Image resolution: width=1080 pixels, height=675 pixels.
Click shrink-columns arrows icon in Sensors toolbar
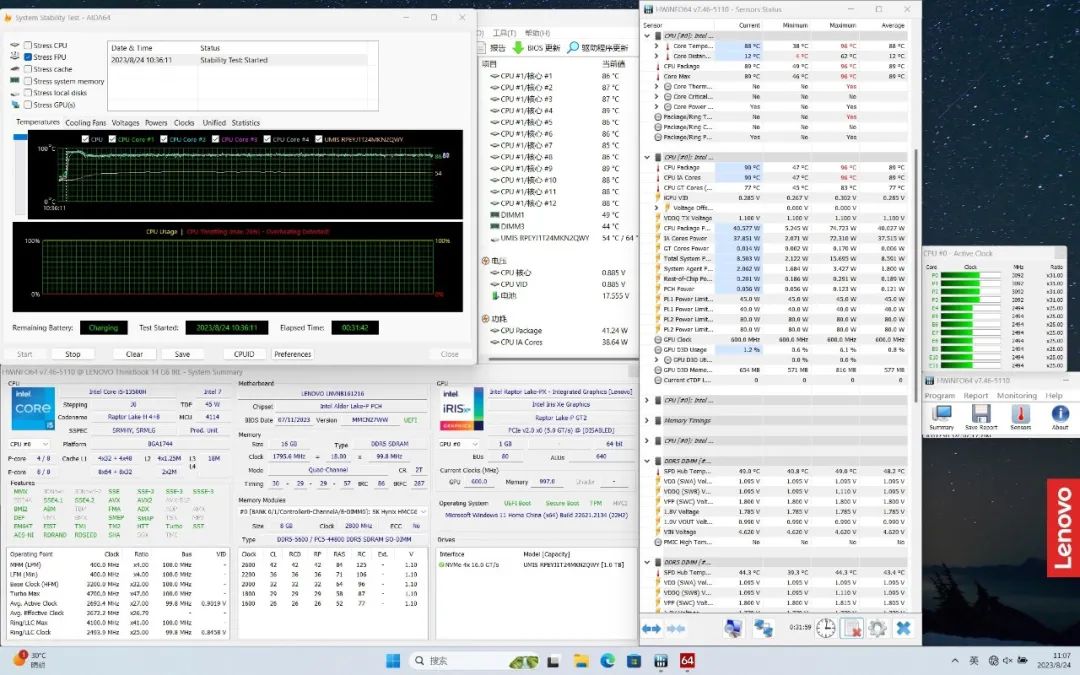[676, 628]
